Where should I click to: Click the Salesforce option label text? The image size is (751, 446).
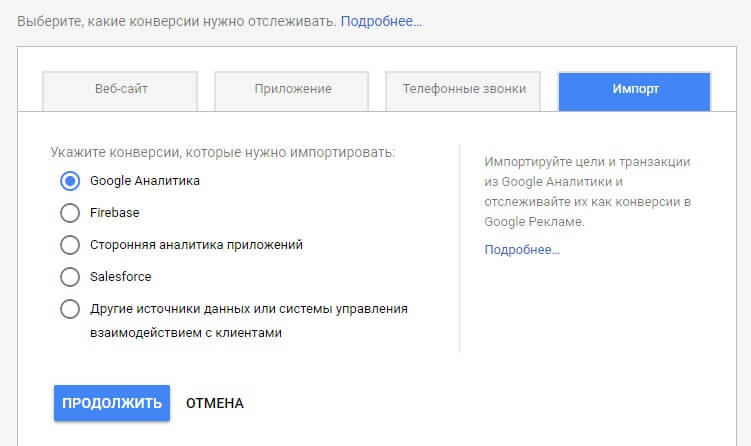click(121, 277)
